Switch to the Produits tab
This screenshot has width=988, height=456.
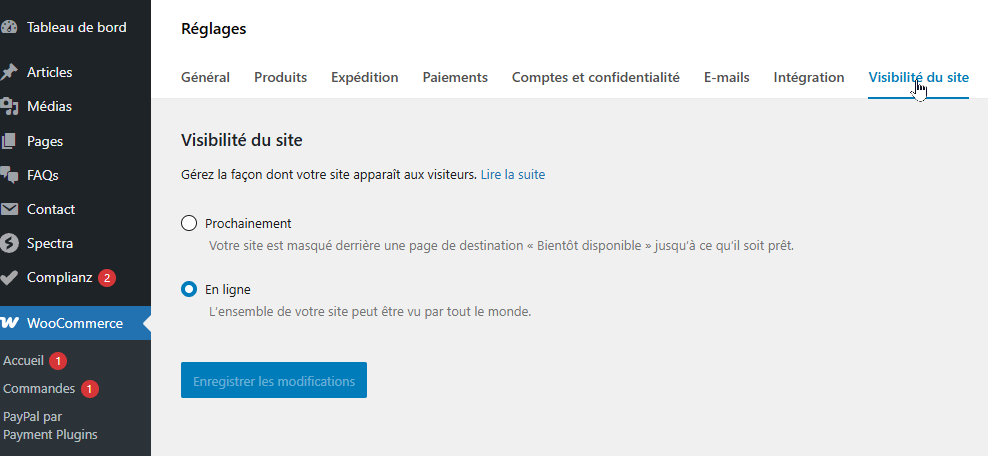click(x=280, y=78)
